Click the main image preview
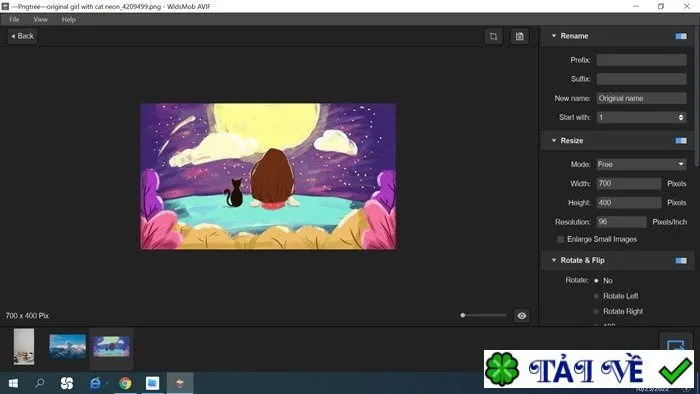The height and width of the screenshot is (394, 700). click(268, 176)
